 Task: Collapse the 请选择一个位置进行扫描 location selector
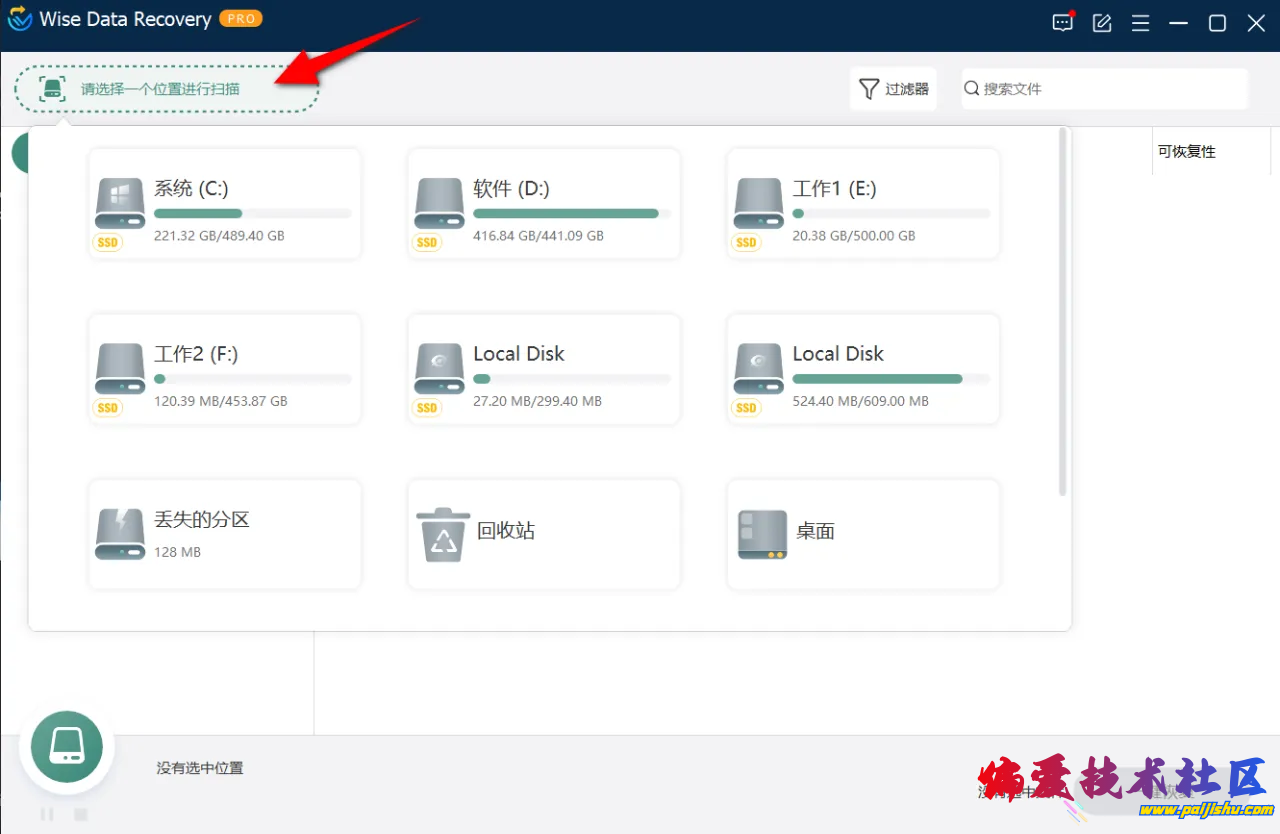[166, 89]
